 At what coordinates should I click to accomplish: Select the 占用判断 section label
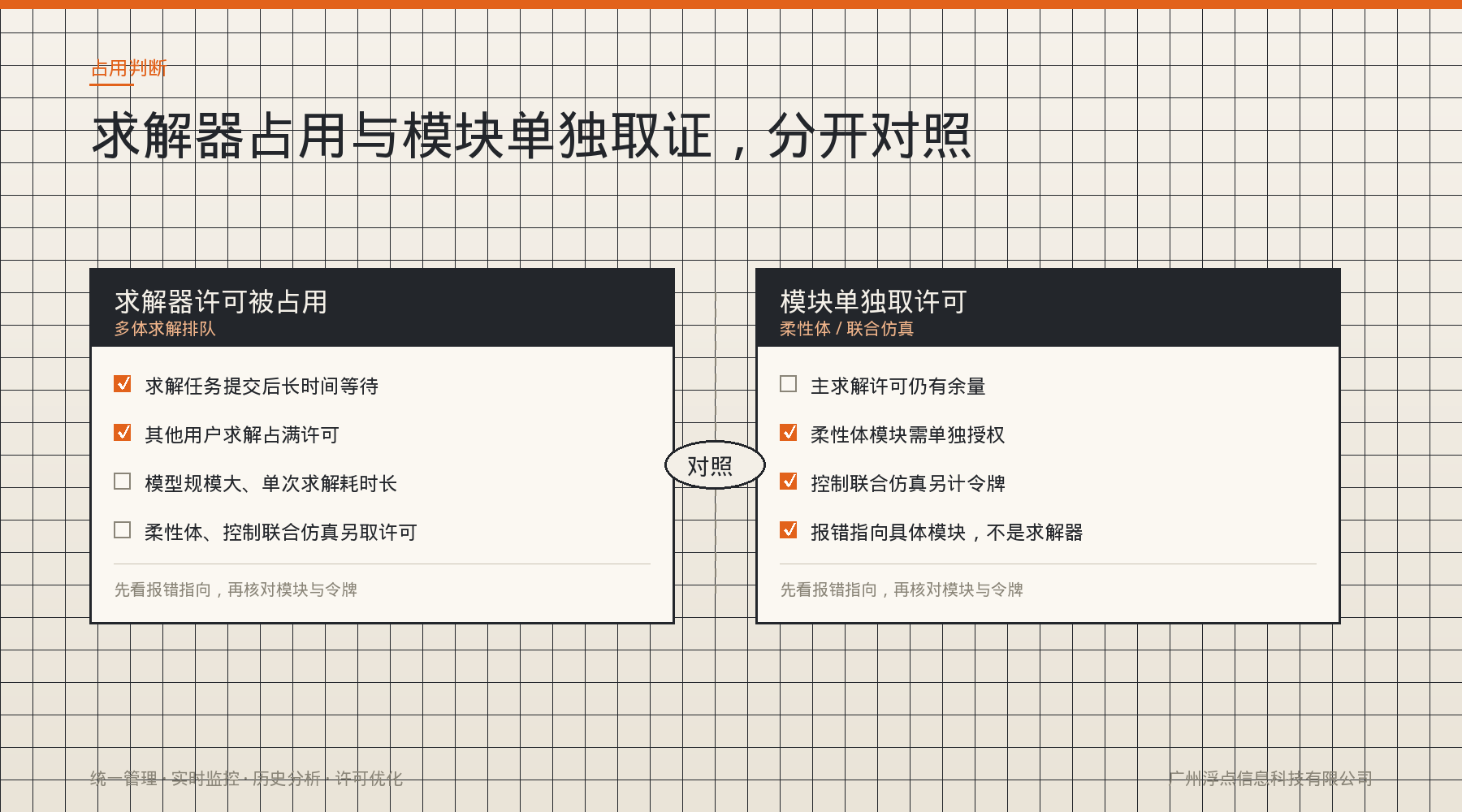[x=128, y=68]
